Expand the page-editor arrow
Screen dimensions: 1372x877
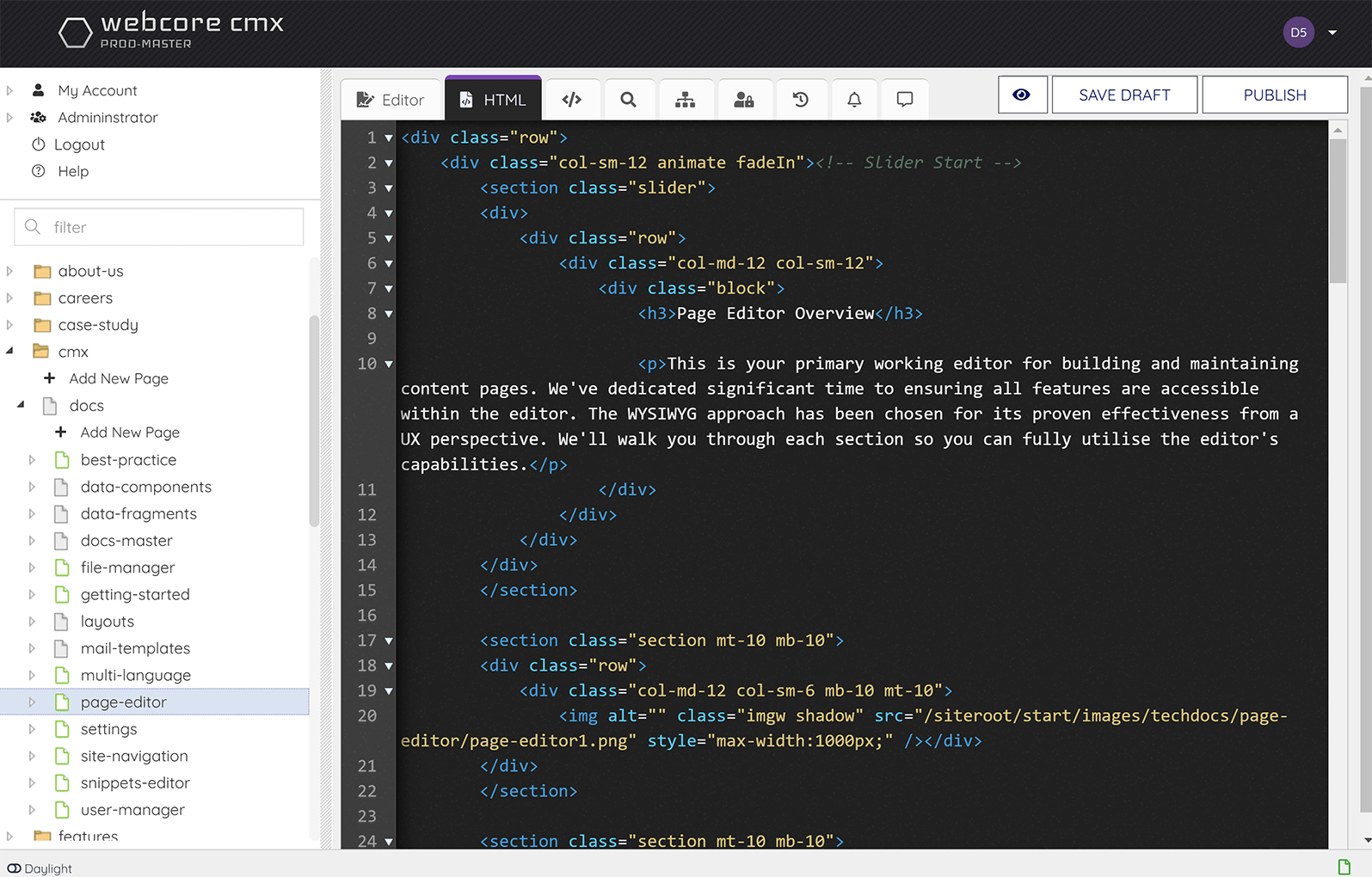coord(32,702)
